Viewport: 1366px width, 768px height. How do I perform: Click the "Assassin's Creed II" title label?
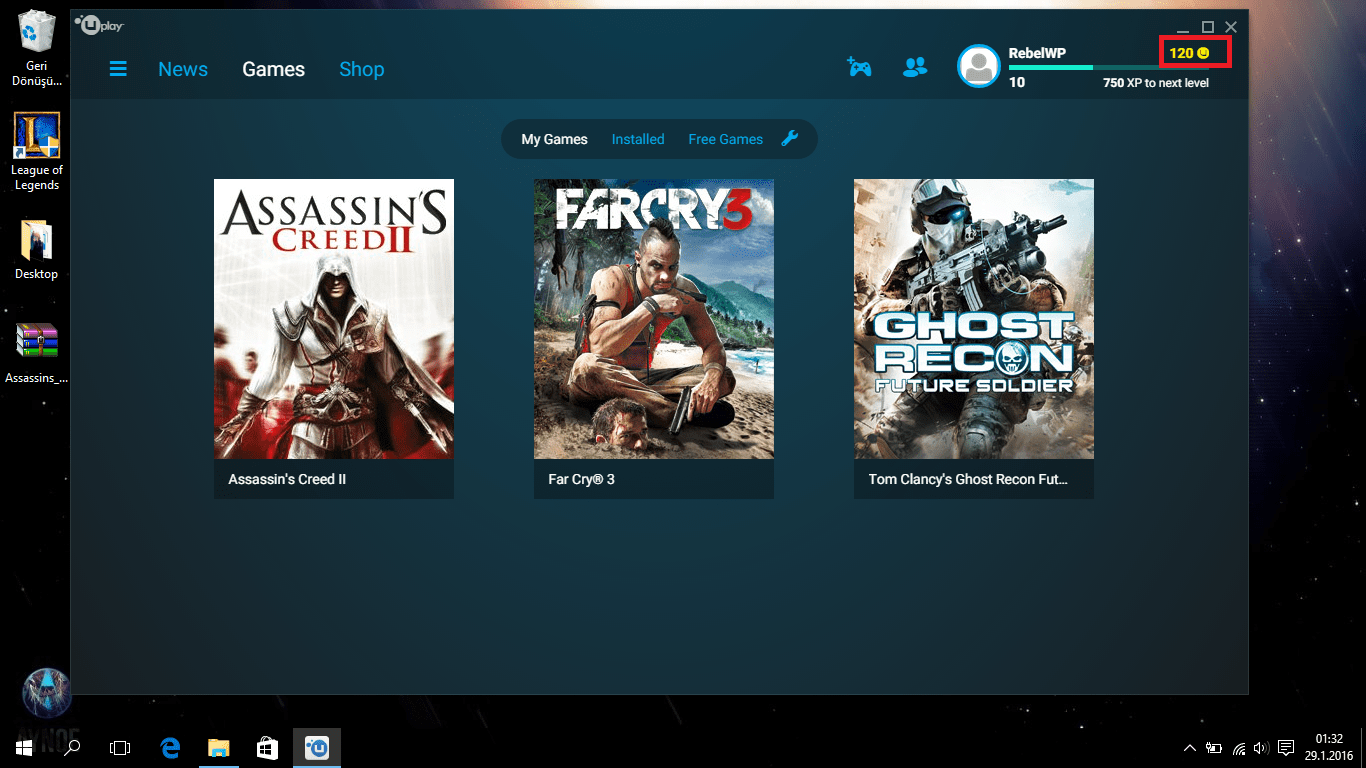pos(287,479)
